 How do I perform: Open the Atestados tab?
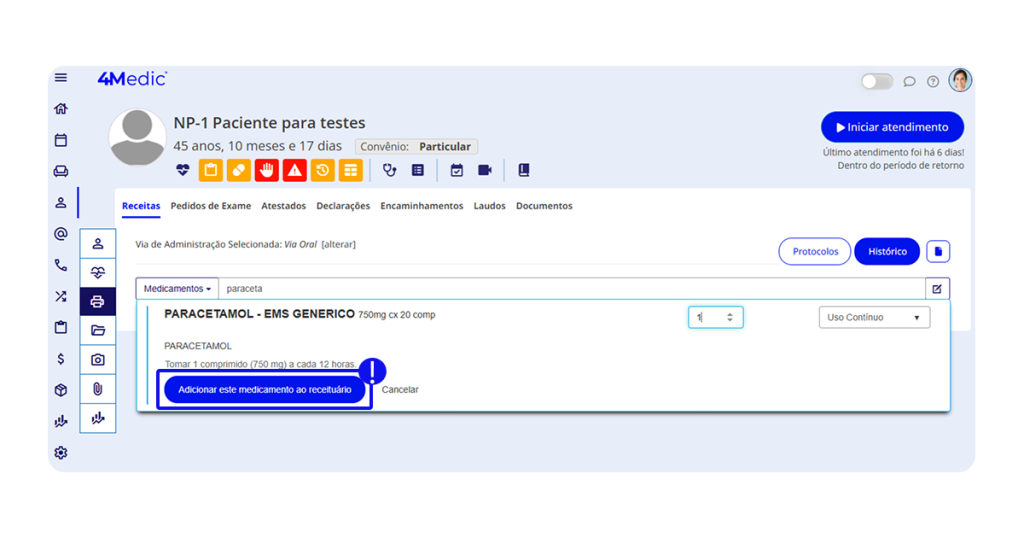point(284,206)
